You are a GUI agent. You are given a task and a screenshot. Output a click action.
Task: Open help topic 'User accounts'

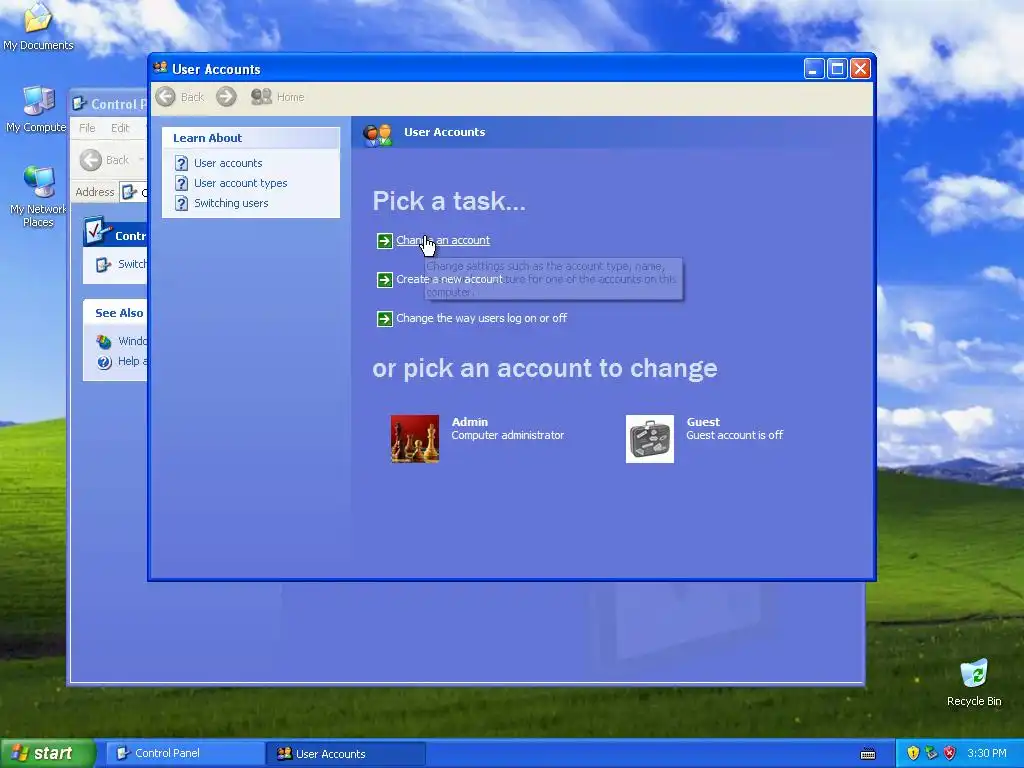pyautogui.click(x=228, y=163)
